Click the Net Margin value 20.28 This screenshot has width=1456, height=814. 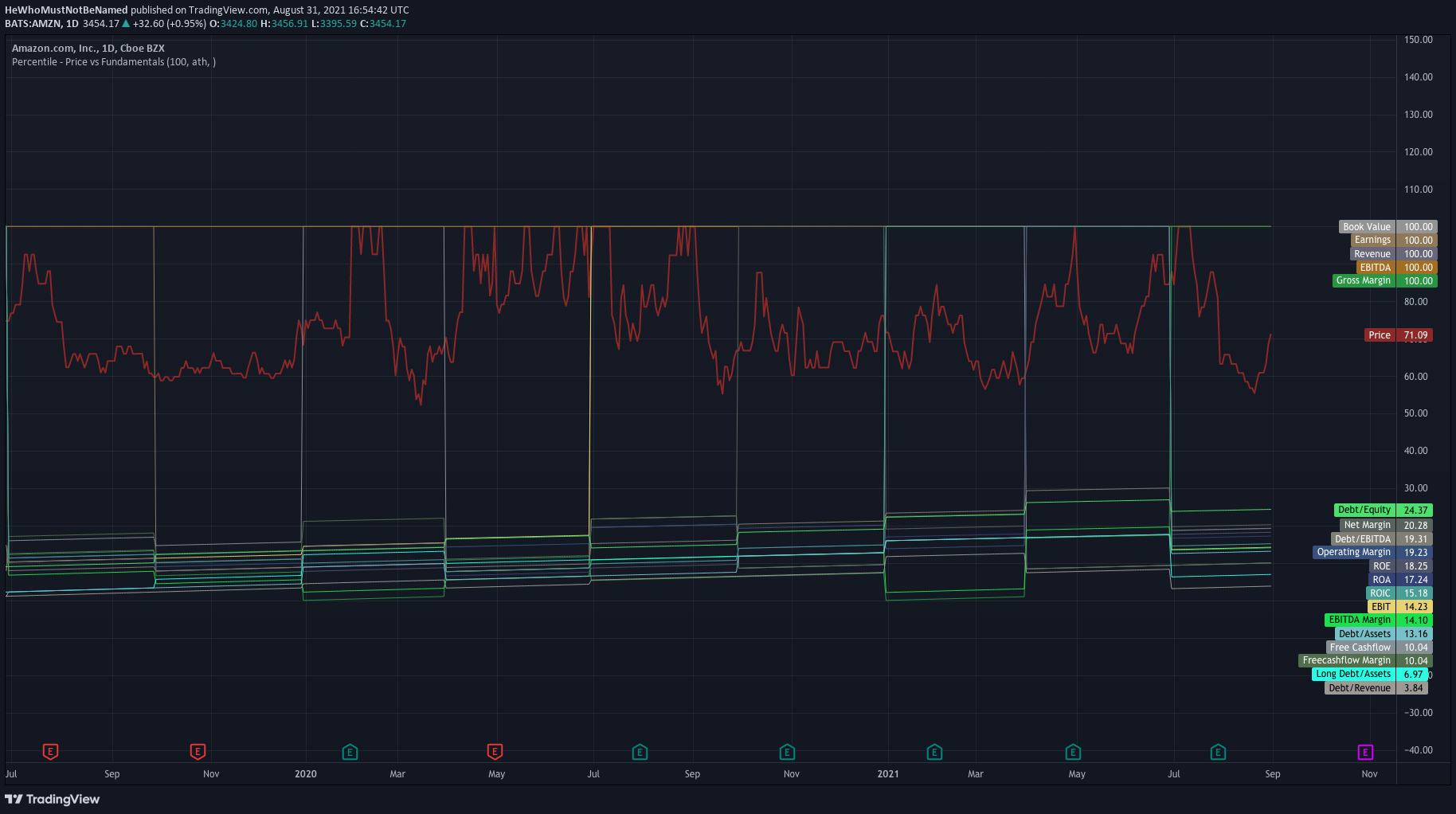coord(1415,525)
